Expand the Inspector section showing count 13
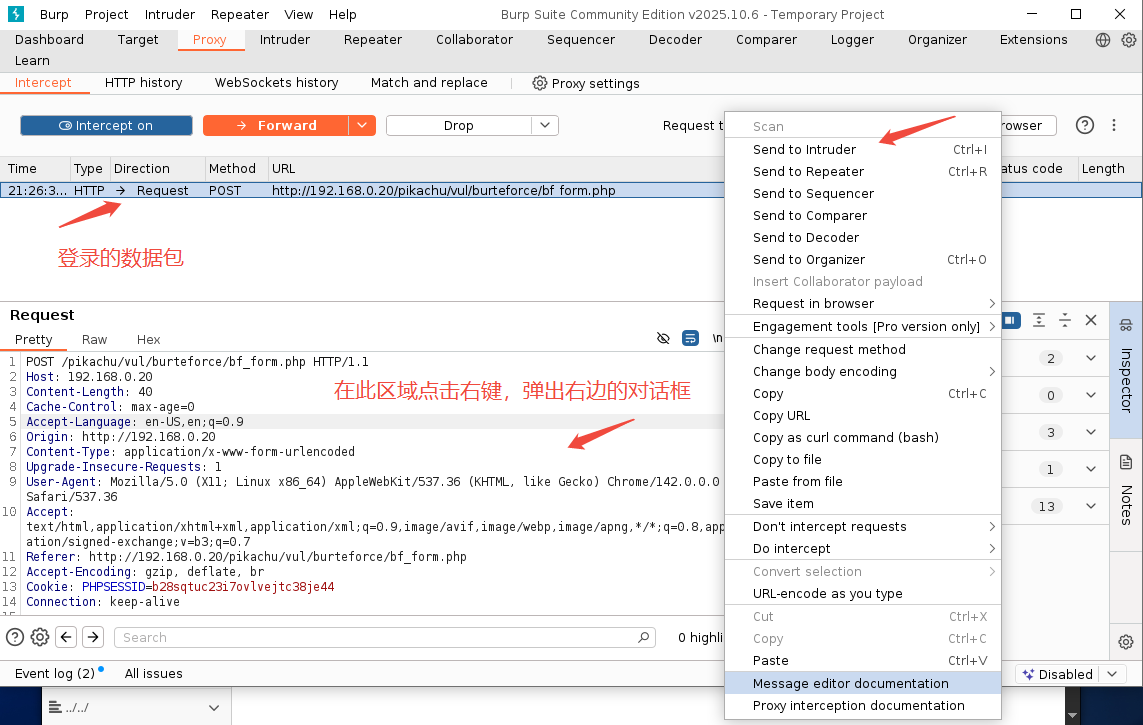 click(1091, 506)
